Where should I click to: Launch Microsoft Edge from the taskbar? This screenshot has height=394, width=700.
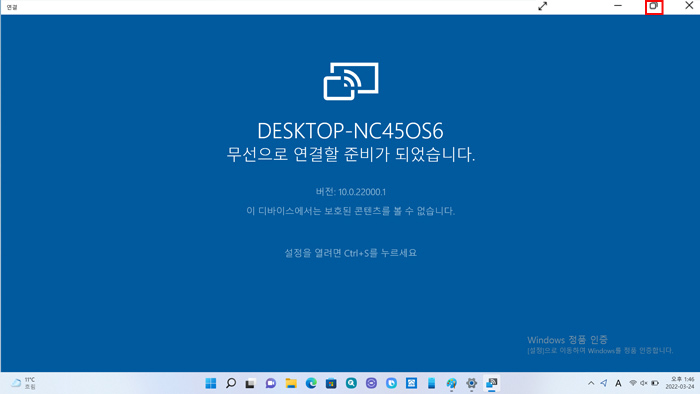coord(311,383)
